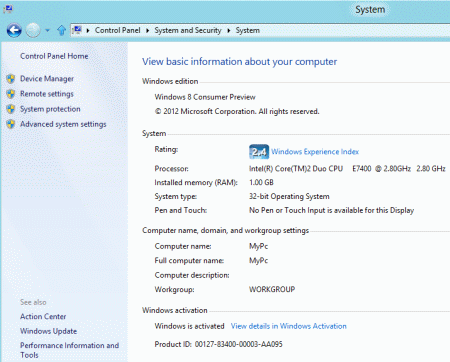Expand chevron before Control Panel breadcrumb
Image resolution: width=450 pixels, height=362 pixels.
(88, 31)
